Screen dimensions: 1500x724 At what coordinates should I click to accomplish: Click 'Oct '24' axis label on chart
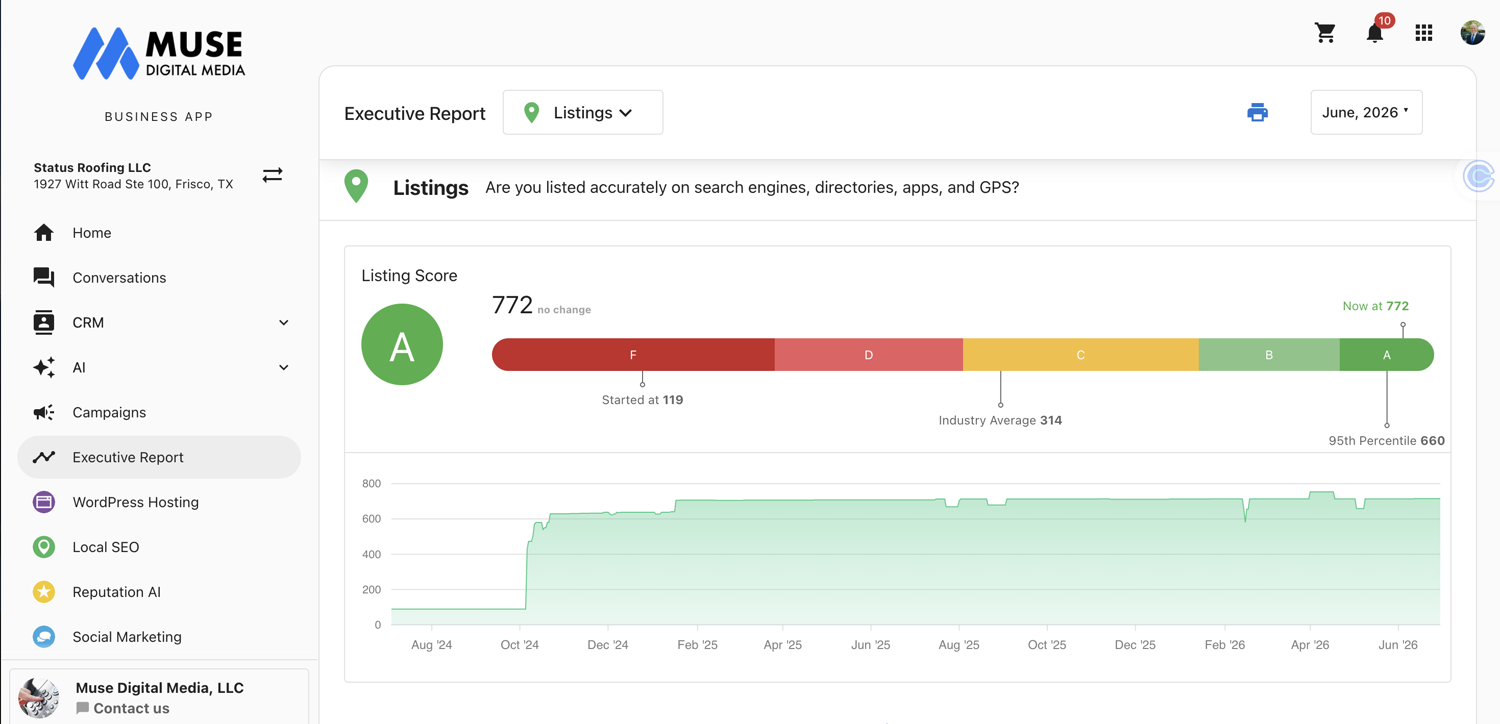(x=519, y=645)
